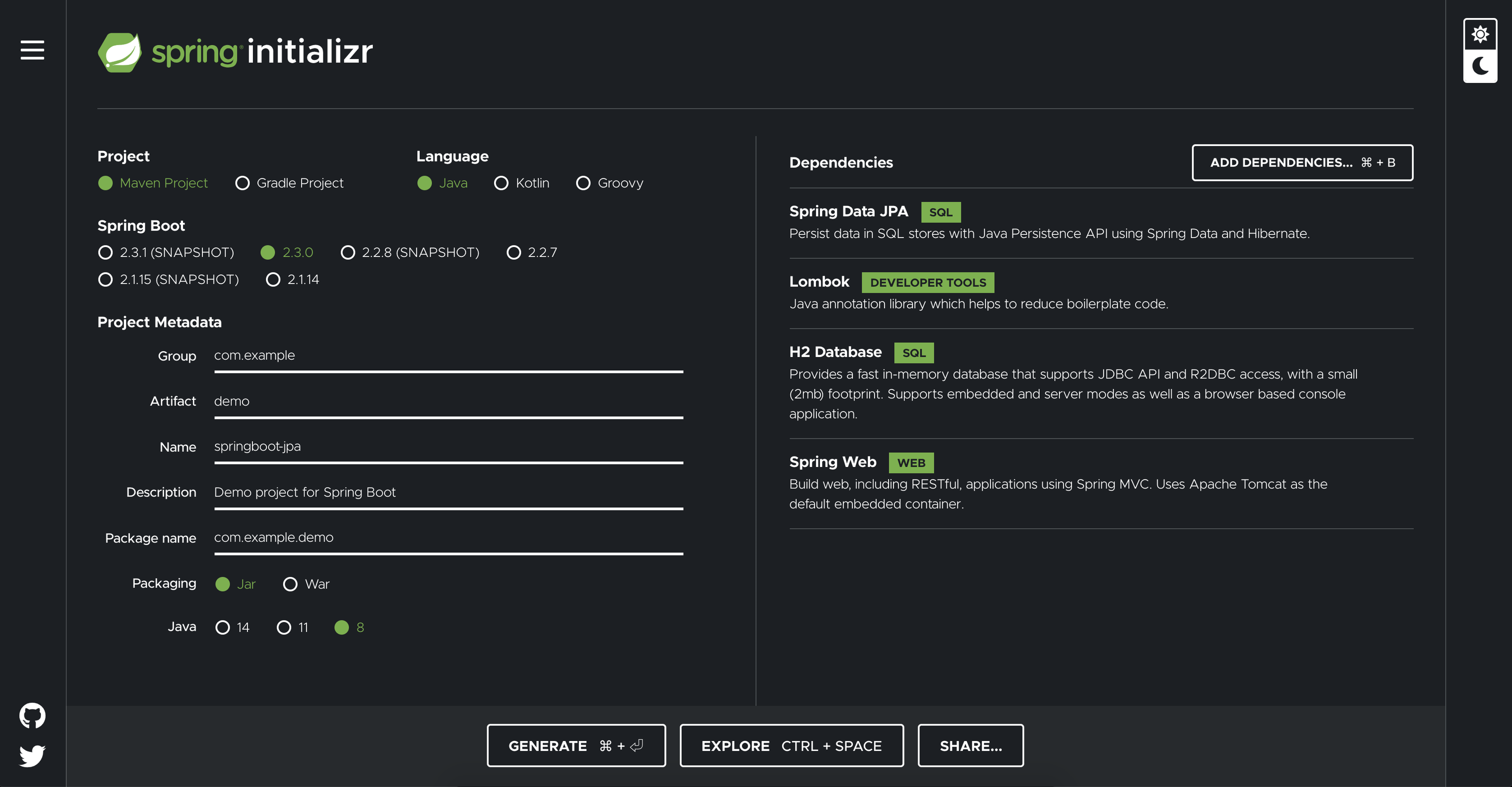Switch to light theme sun icon
Screen dimensions: 1512x787
pyautogui.click(x=1479, y=34)
